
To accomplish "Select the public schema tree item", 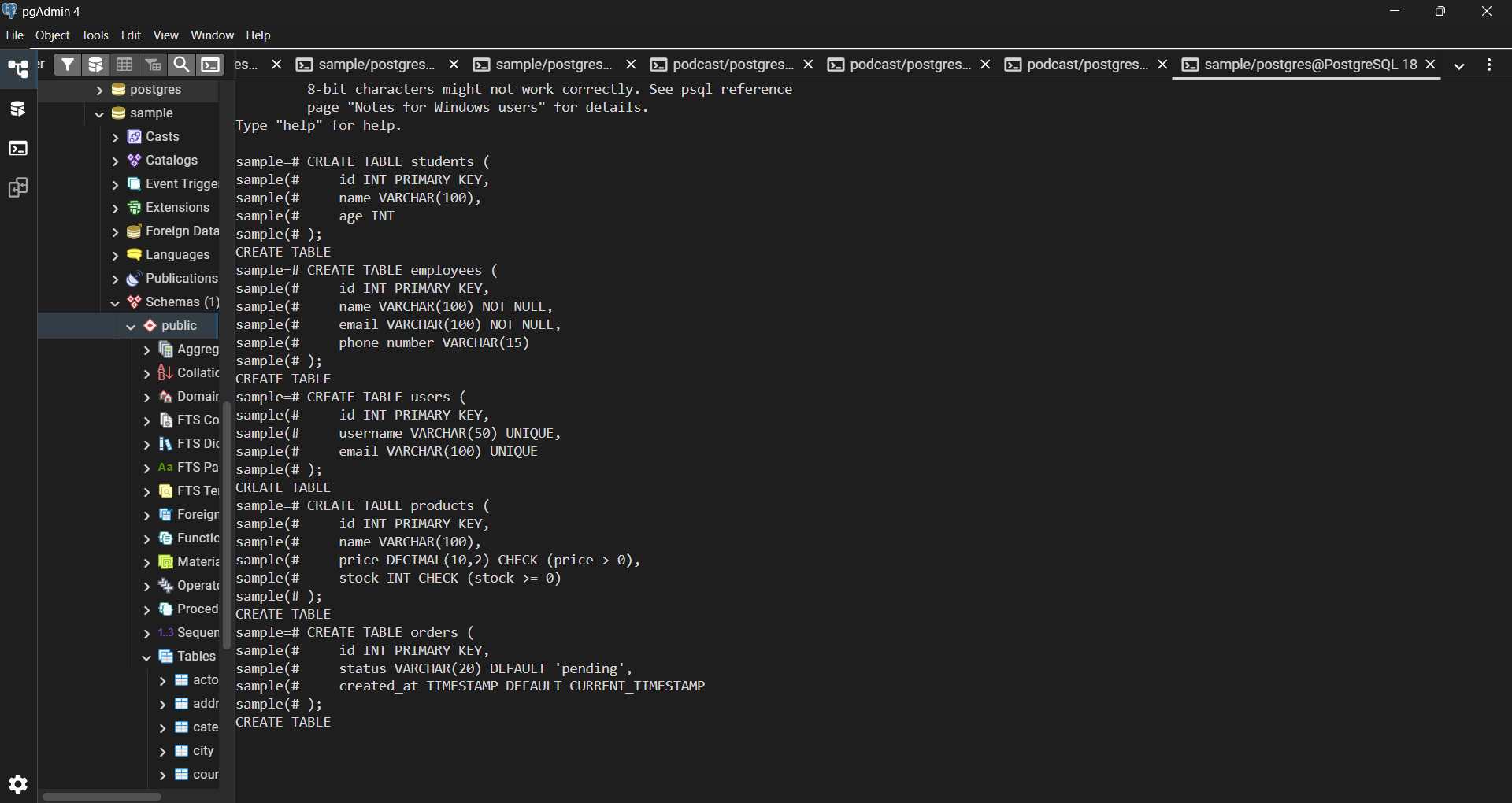I will click(179, 326).
